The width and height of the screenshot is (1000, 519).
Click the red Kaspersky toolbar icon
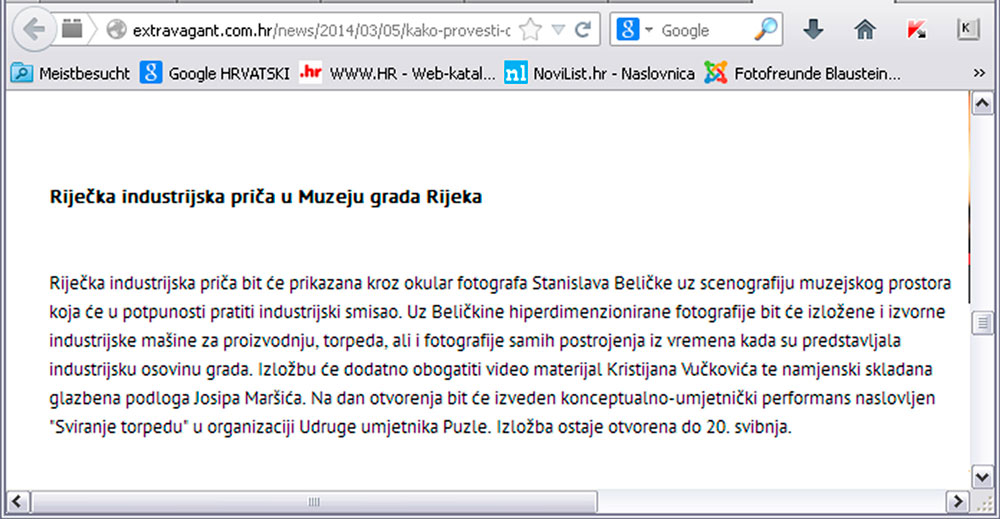(916, 30)
